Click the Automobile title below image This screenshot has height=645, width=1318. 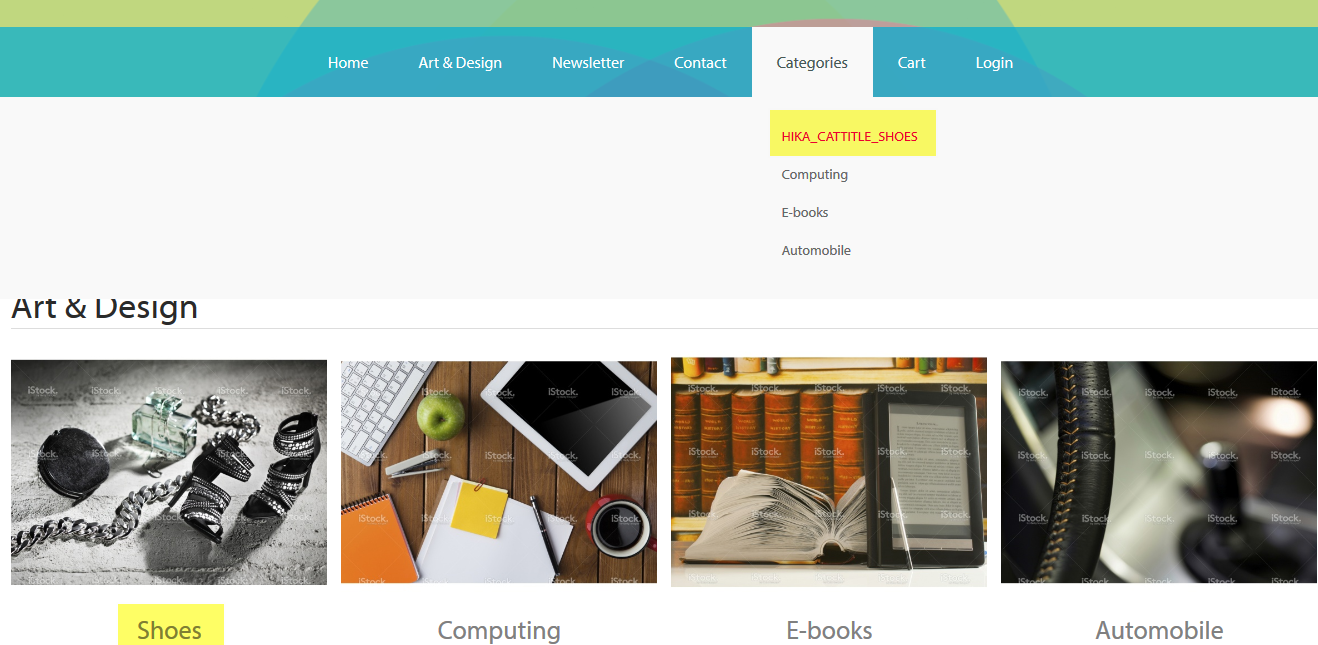1159,631
